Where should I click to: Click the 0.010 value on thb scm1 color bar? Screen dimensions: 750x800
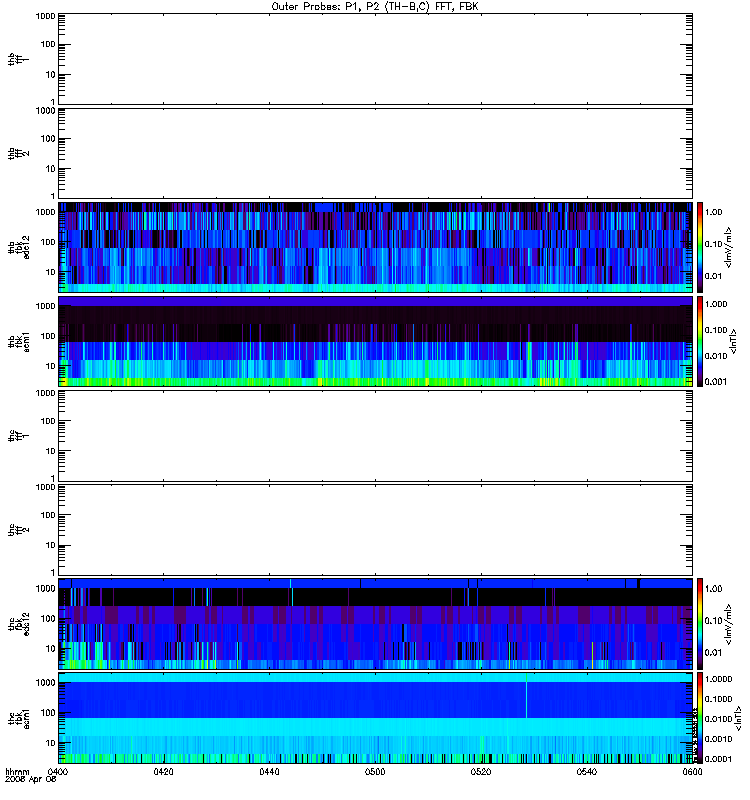click(716, 356)
